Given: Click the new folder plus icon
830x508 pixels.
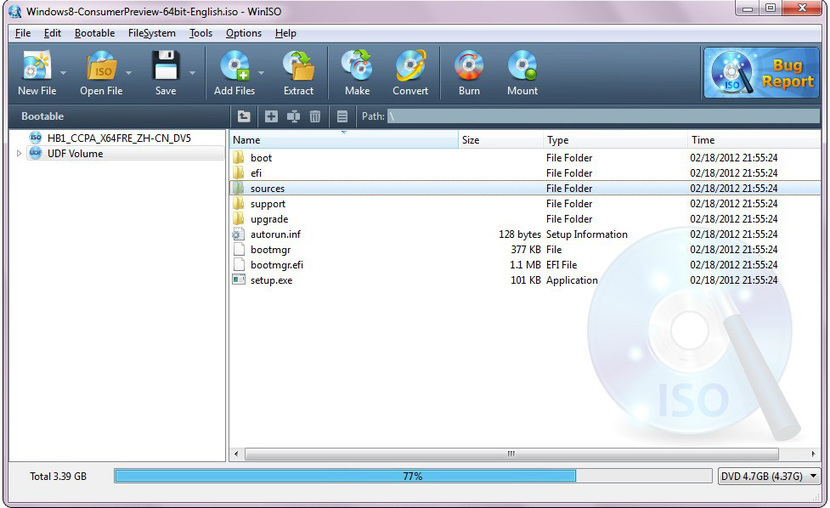Looking at the screenshot, I should click(x=271, y=117).
